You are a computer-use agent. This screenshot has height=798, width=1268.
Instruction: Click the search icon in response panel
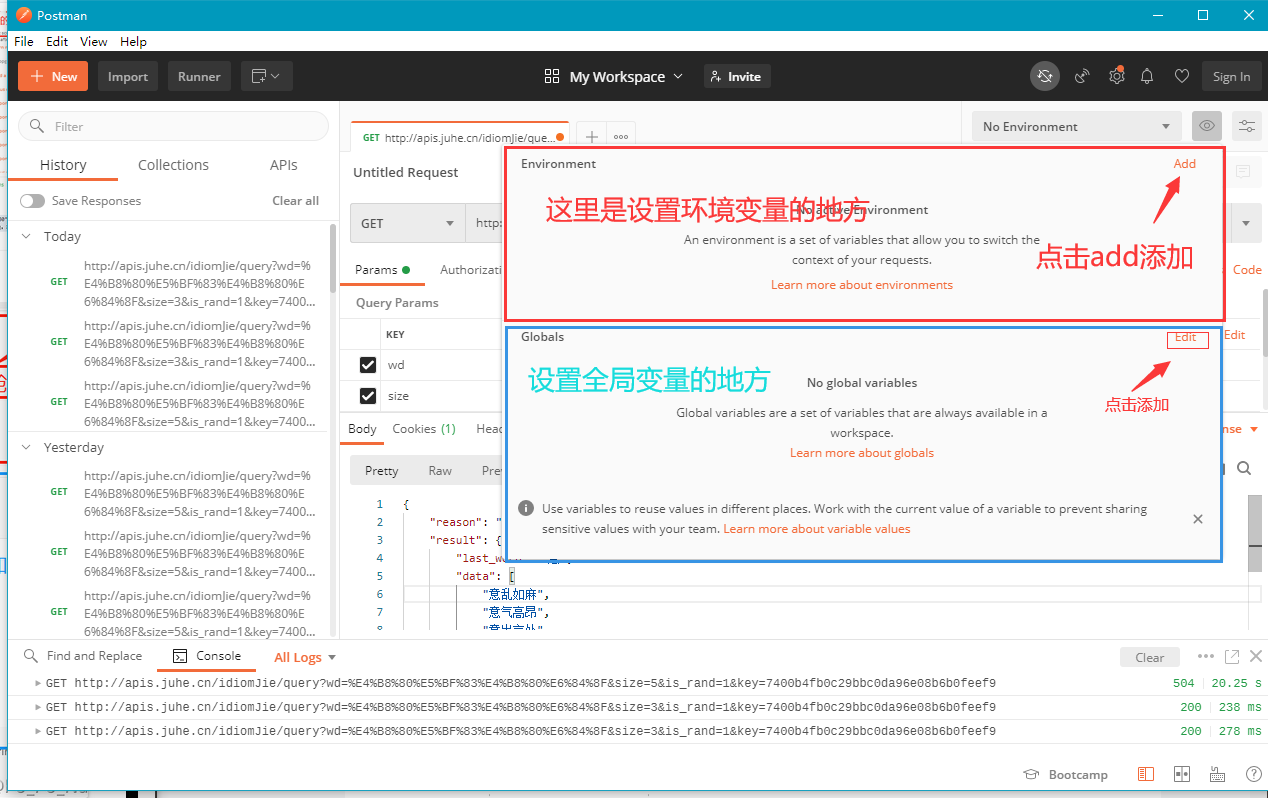pyautogui.click(x=1244, y=468)
